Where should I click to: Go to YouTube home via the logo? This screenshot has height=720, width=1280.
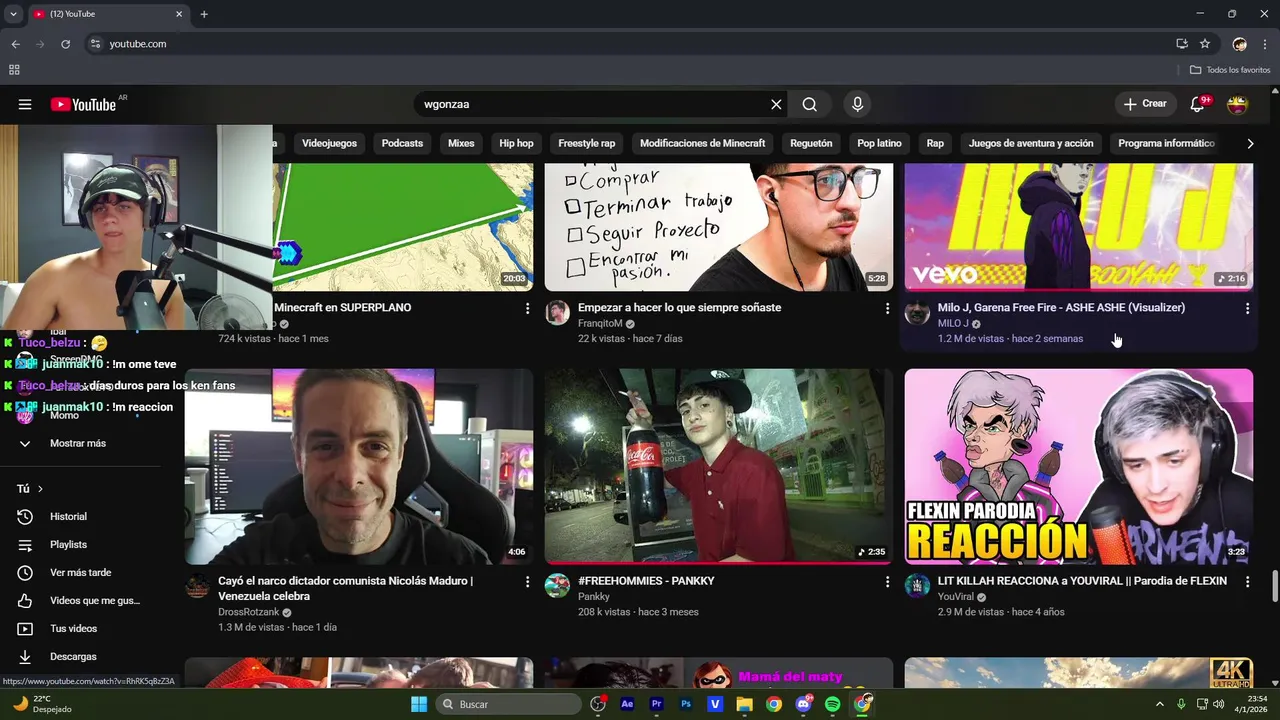(x=84, y=104)
